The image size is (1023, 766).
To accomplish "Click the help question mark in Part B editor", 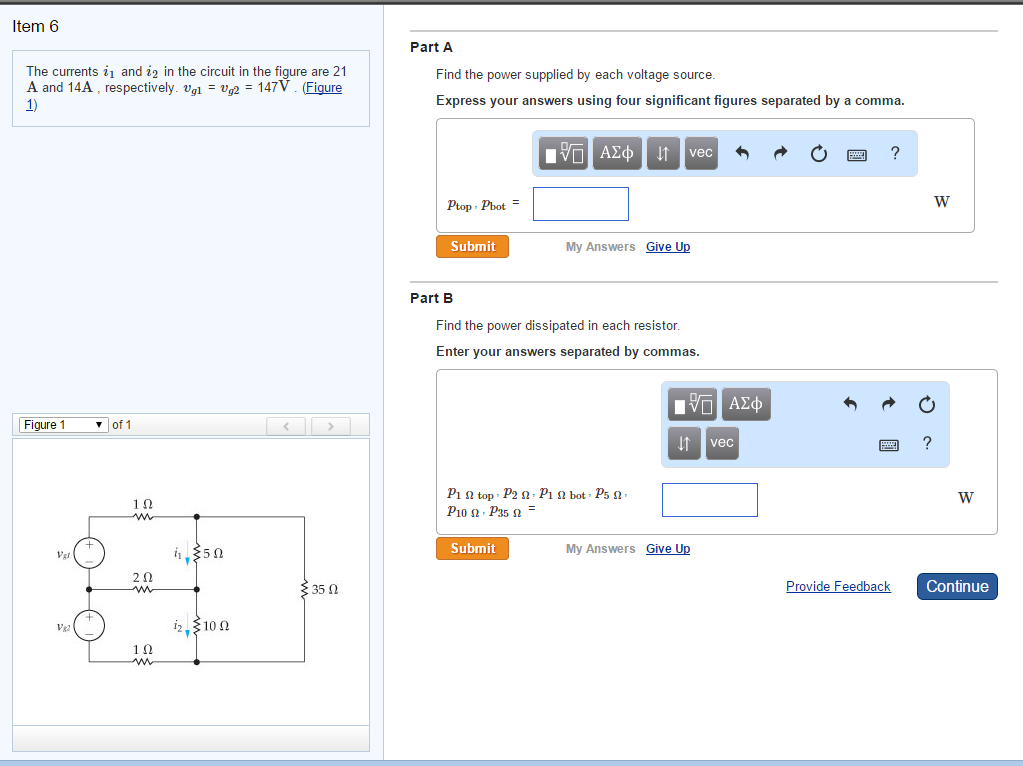I will click(926, 445).
